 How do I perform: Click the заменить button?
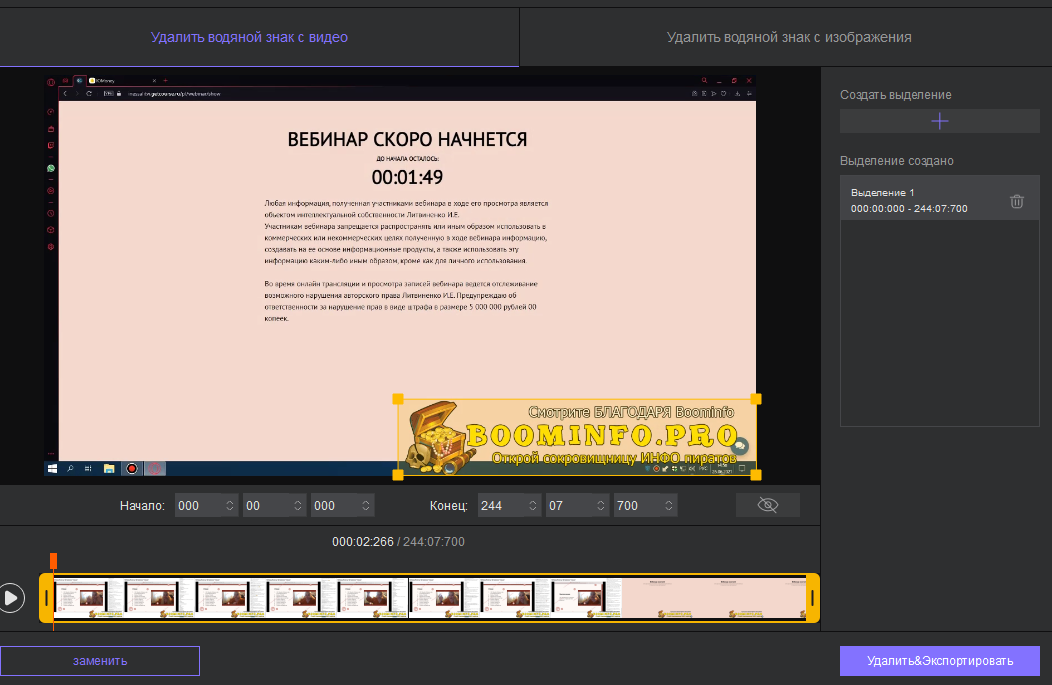click(100, 661)
